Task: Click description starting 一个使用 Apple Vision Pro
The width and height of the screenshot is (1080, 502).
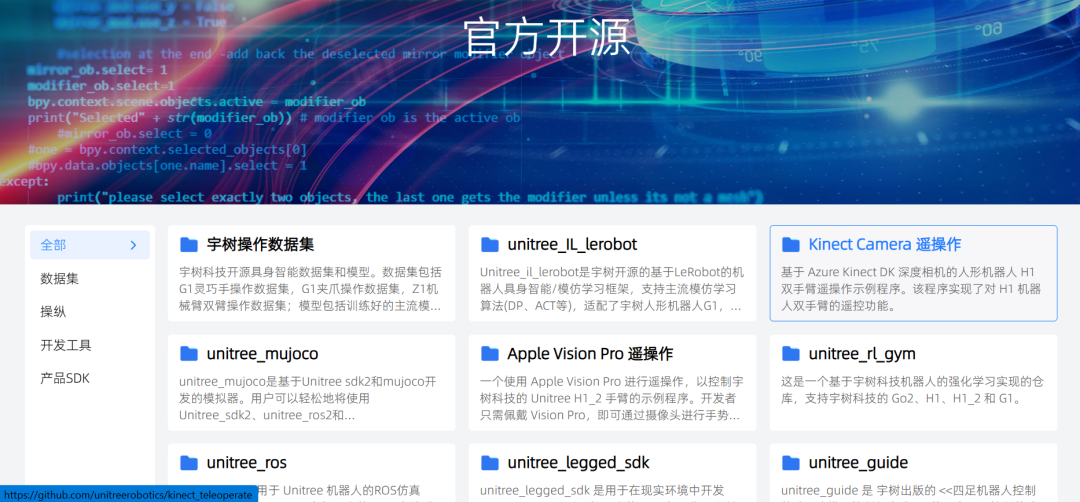Action: pos(612,398)
